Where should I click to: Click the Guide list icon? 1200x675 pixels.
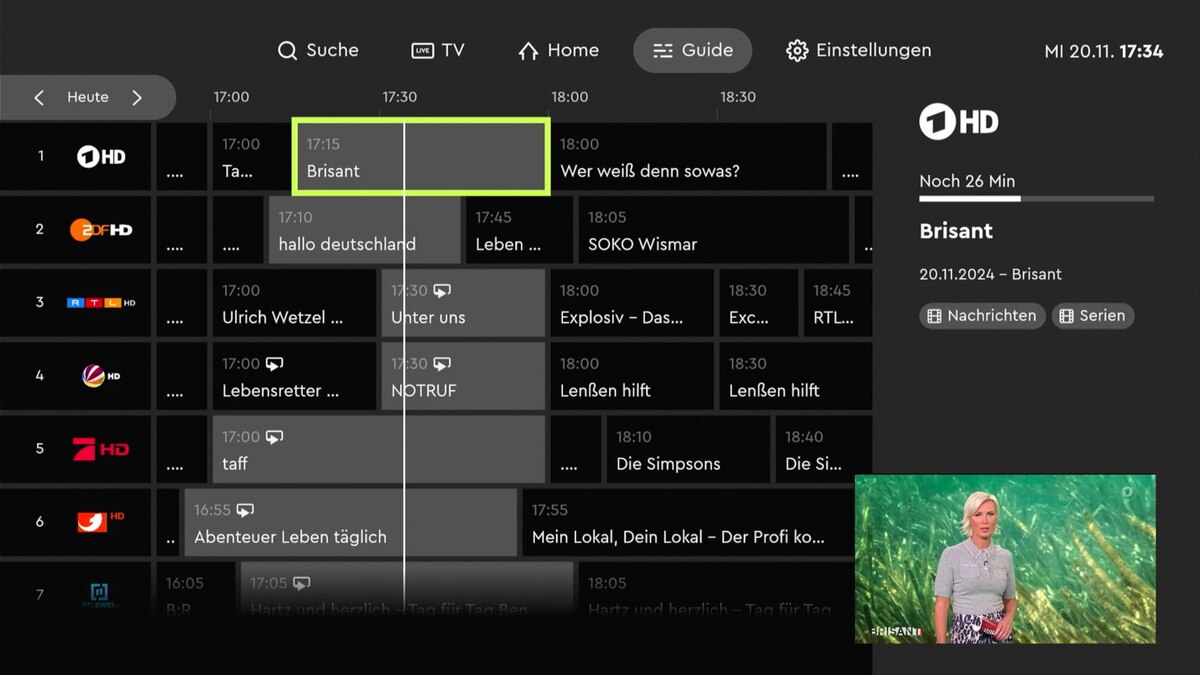click(663, 50)
